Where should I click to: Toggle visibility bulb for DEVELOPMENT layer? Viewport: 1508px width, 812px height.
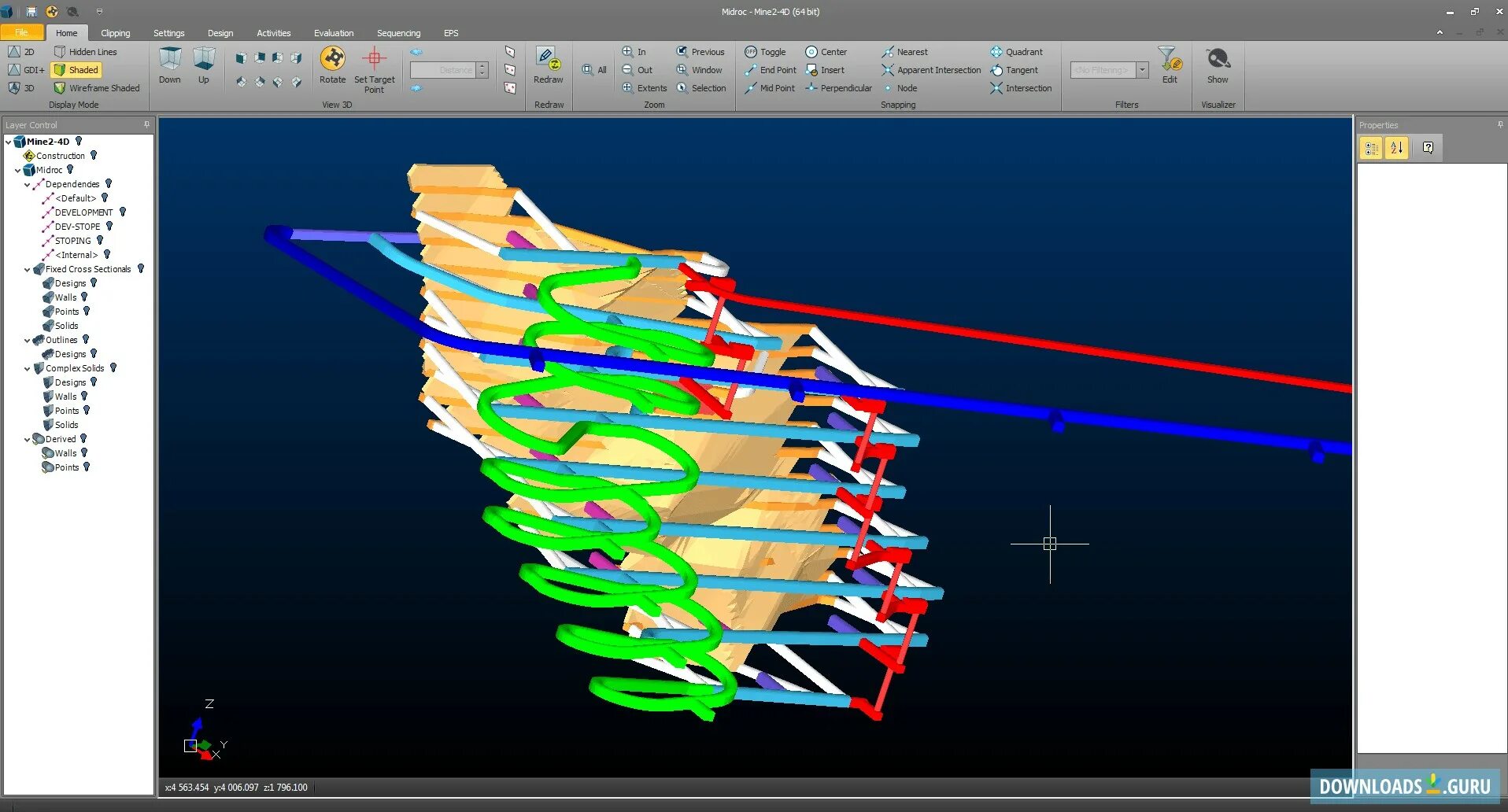pos(123,212)
